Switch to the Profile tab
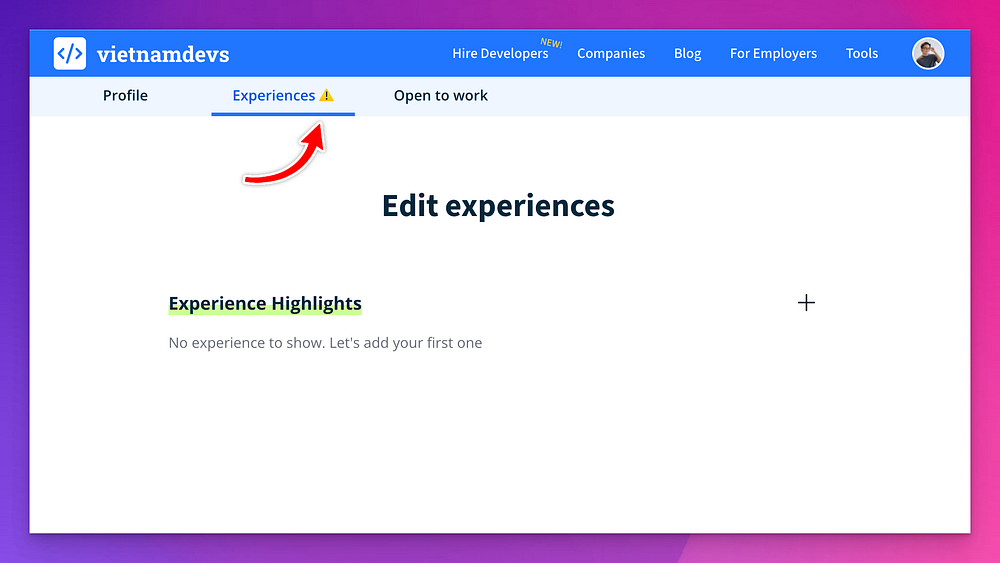Image resolution: width=1000 pixels, height=563 pixels. coord(125,96)
